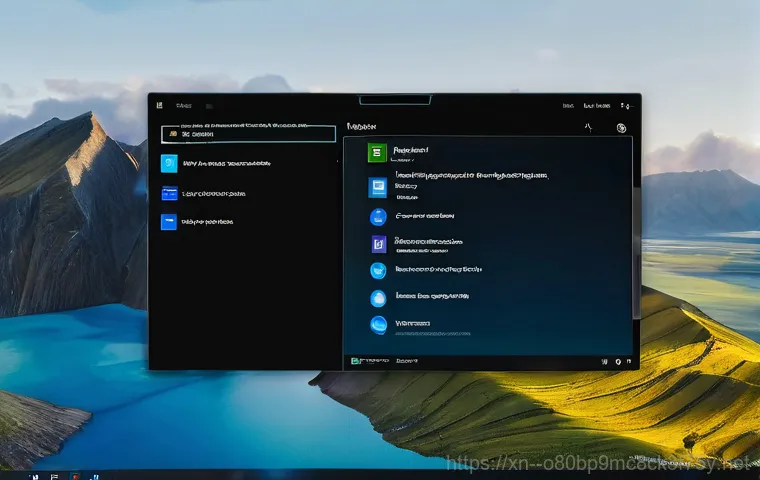Click the rightmost icon in bottom status bar
This screenshot has height=480, width=760.
(x=630, y=360)
